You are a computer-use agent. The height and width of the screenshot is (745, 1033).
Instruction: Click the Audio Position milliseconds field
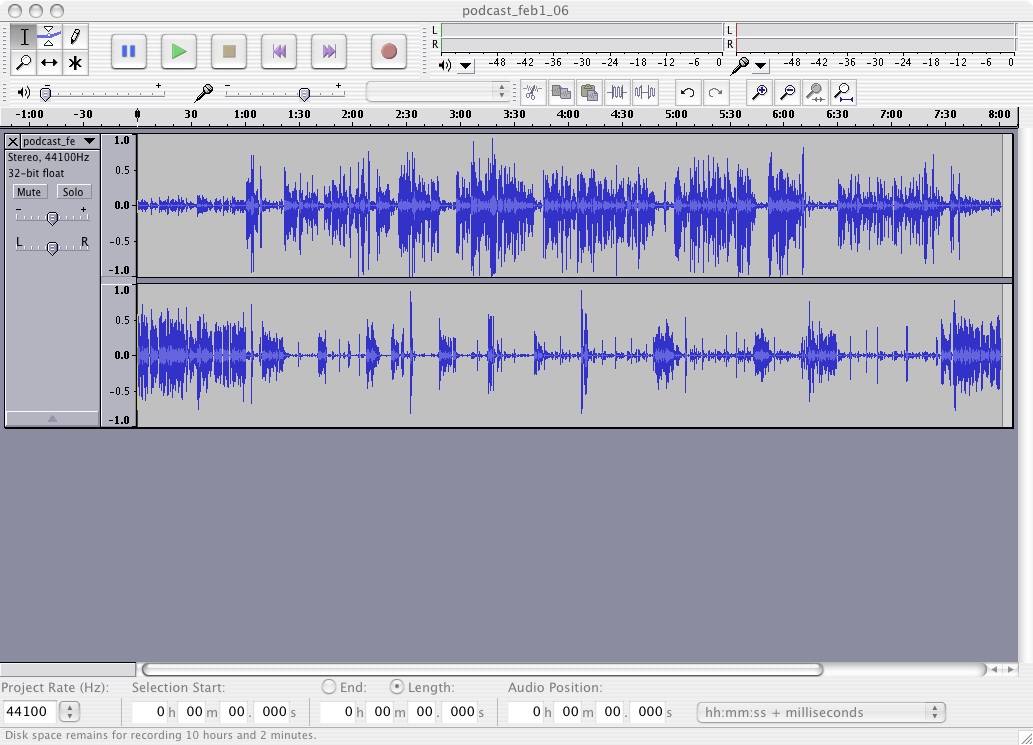650,711
